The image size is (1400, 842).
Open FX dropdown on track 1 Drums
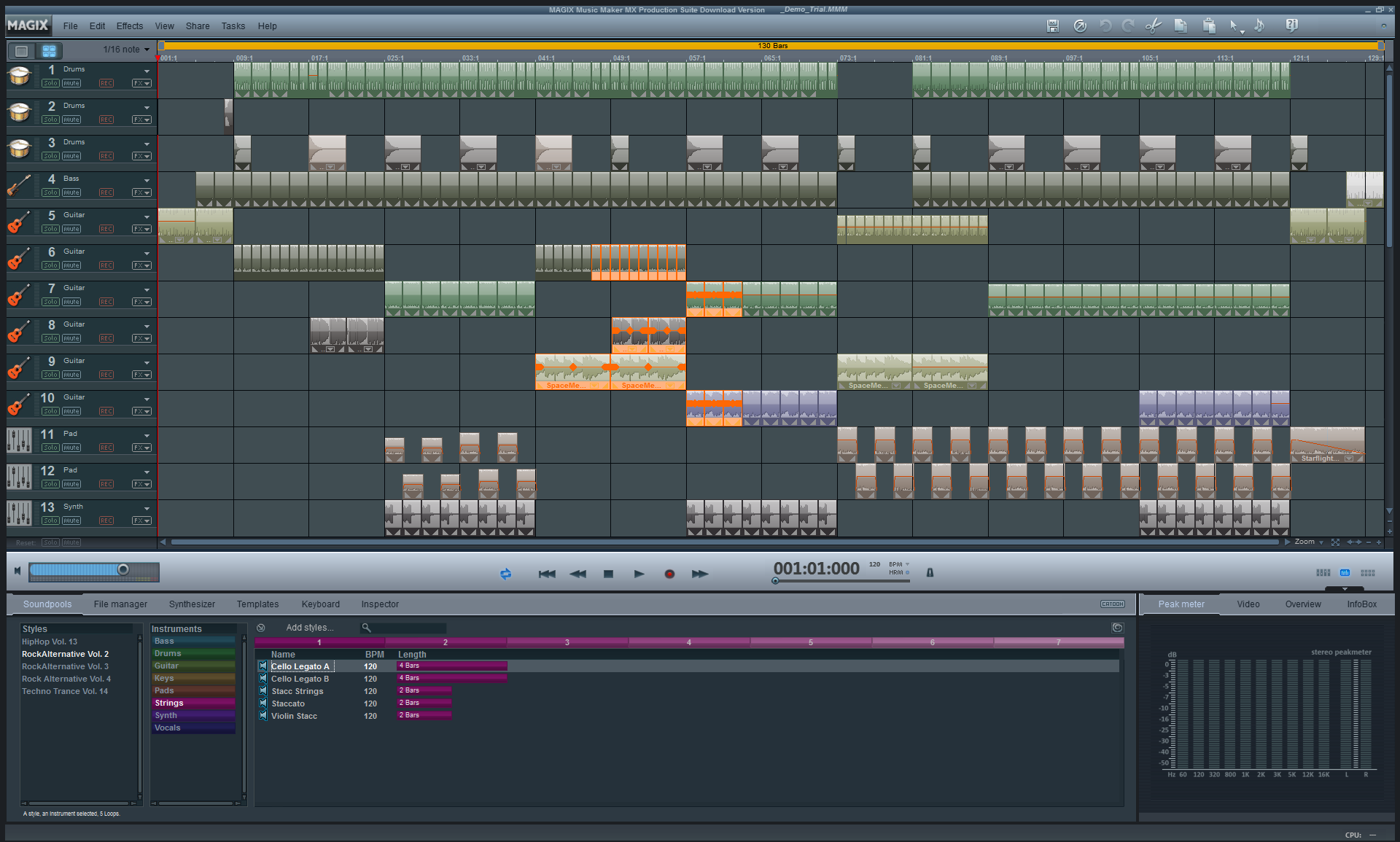(141, 83)
